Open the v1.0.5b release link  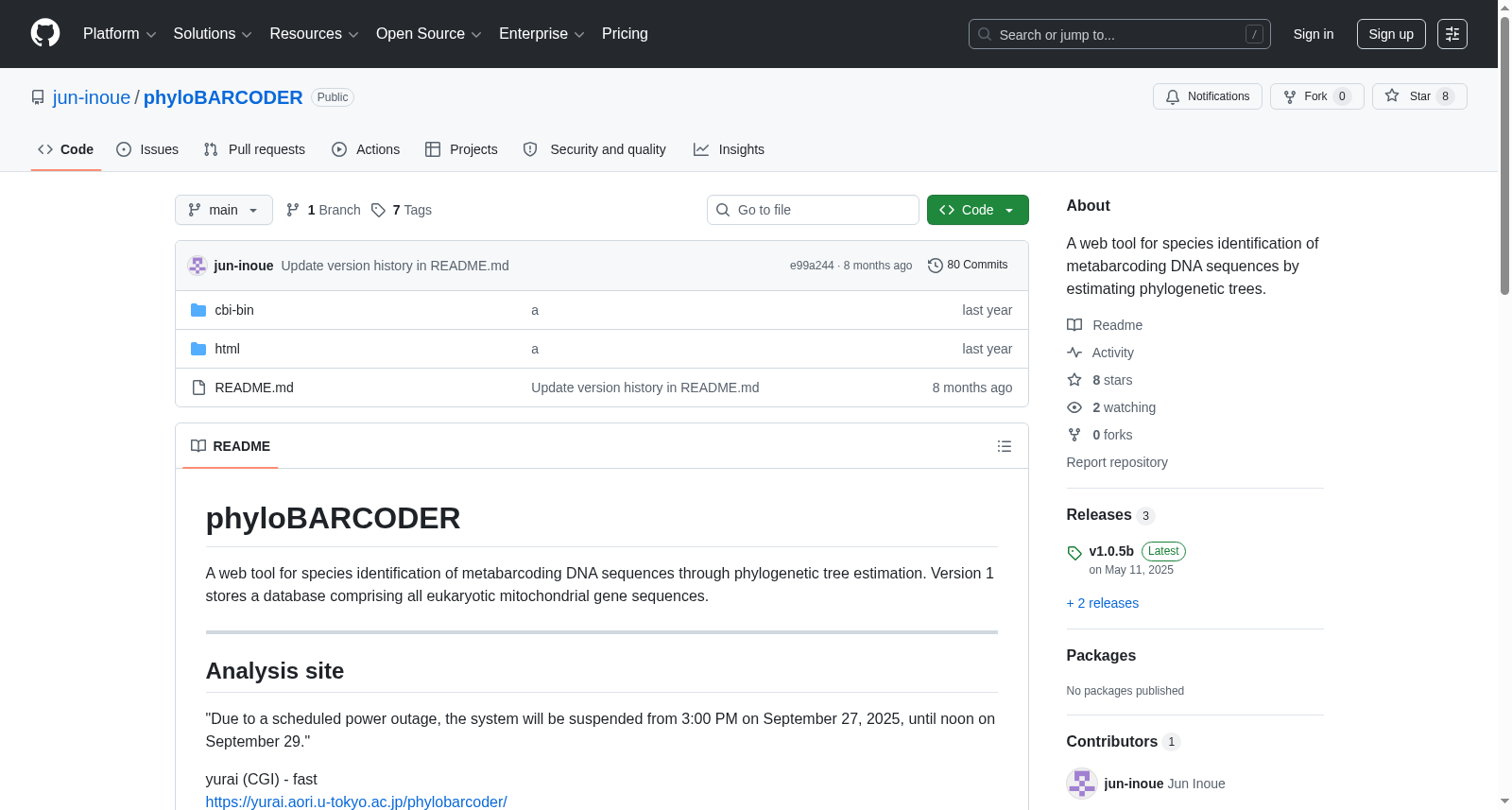(x=1111, y=551)
